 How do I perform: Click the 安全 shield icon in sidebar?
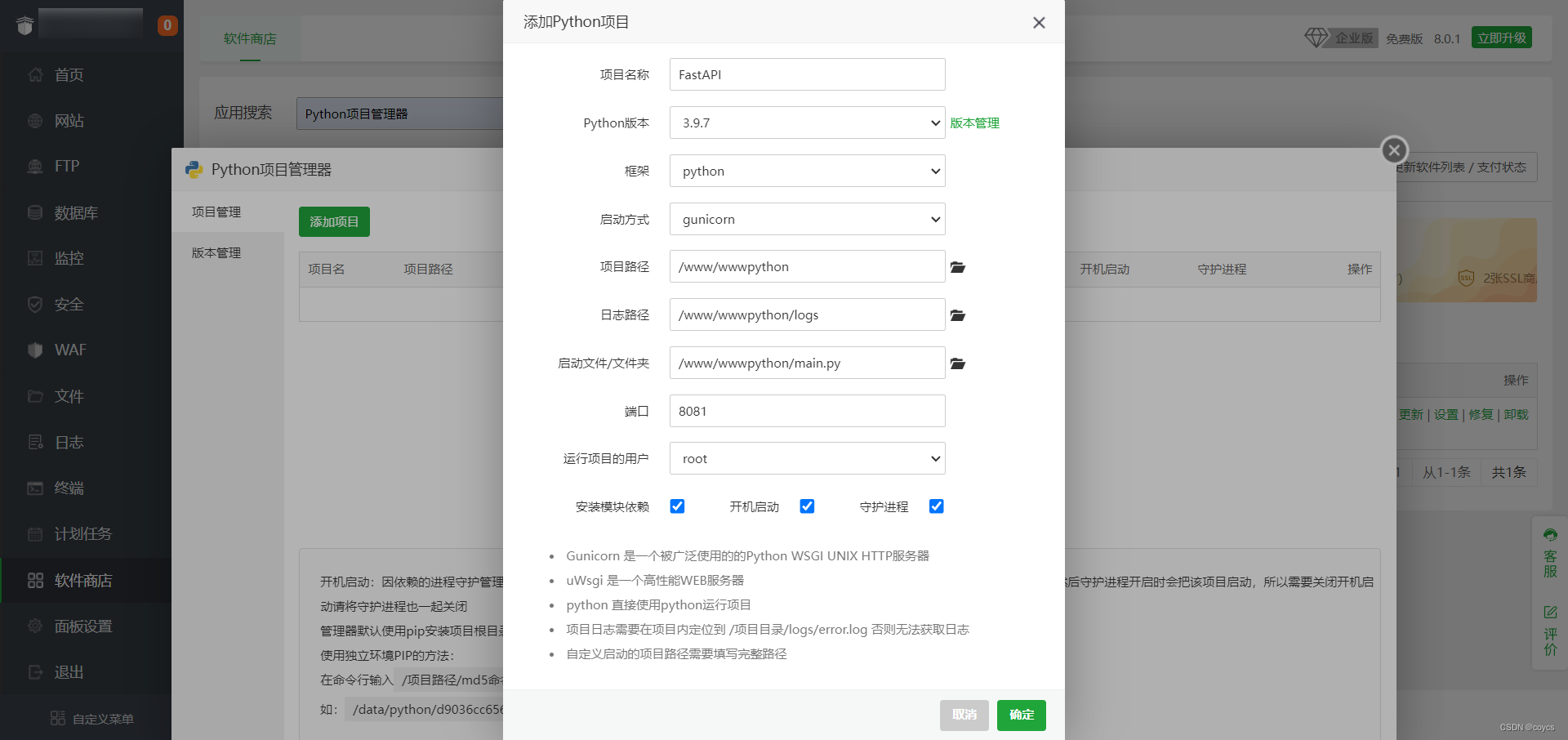point(35,304)
